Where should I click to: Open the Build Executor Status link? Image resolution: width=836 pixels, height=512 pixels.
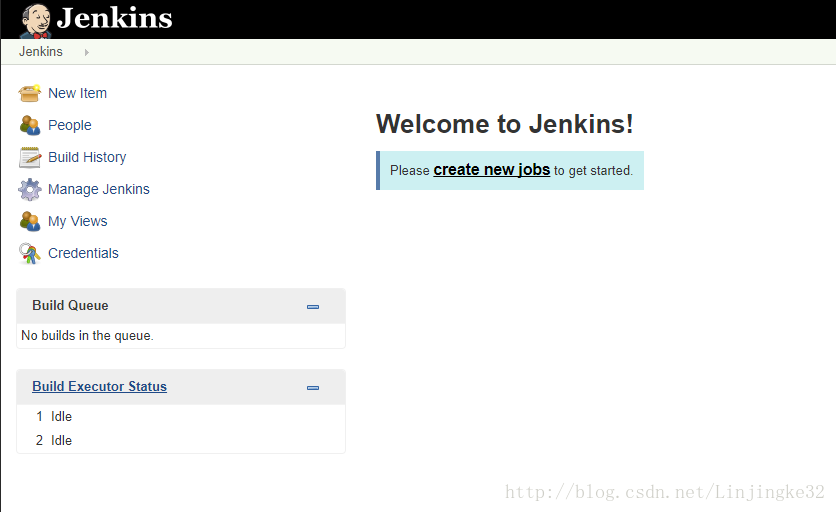[99, 386]
